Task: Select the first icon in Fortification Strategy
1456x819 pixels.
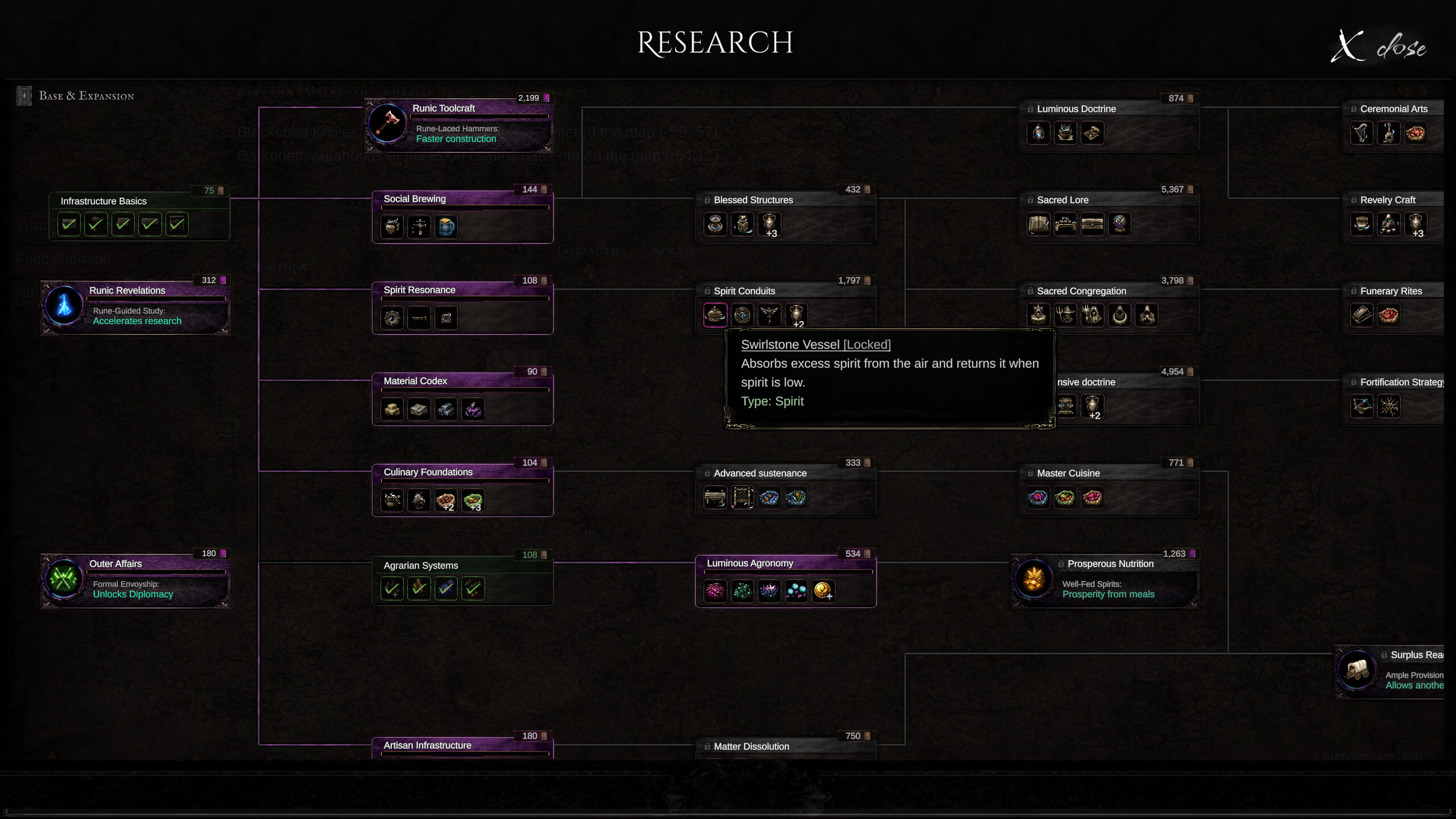Action: click(x=1362, y=406)
